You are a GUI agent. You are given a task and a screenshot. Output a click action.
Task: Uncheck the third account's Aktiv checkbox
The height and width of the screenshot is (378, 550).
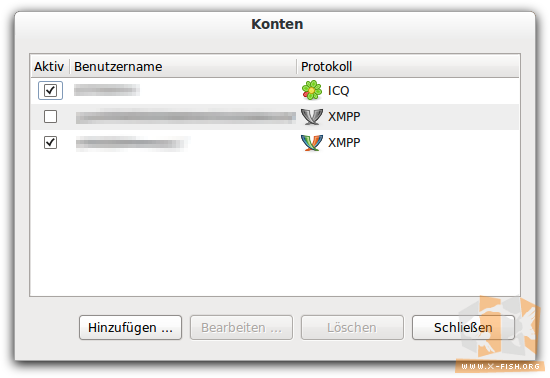point(50,143)
